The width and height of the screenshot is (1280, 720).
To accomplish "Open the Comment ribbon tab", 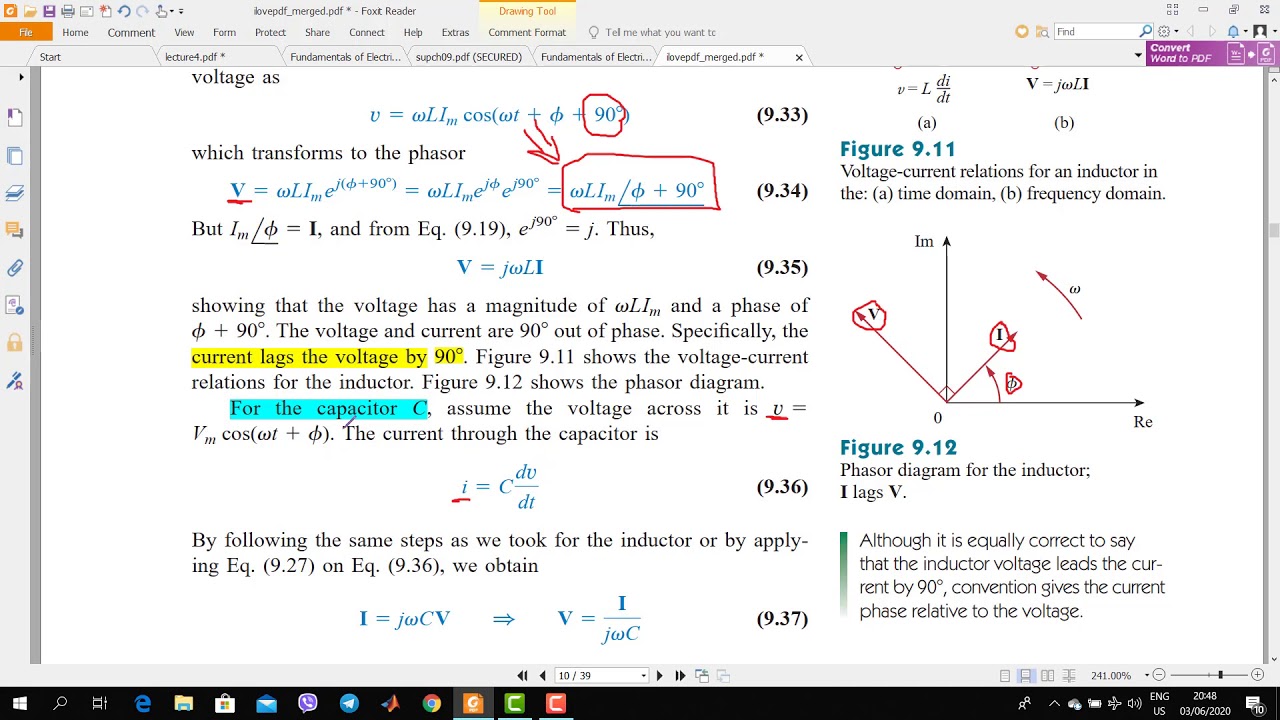I will pyautogui.click(x=131, y=32).
